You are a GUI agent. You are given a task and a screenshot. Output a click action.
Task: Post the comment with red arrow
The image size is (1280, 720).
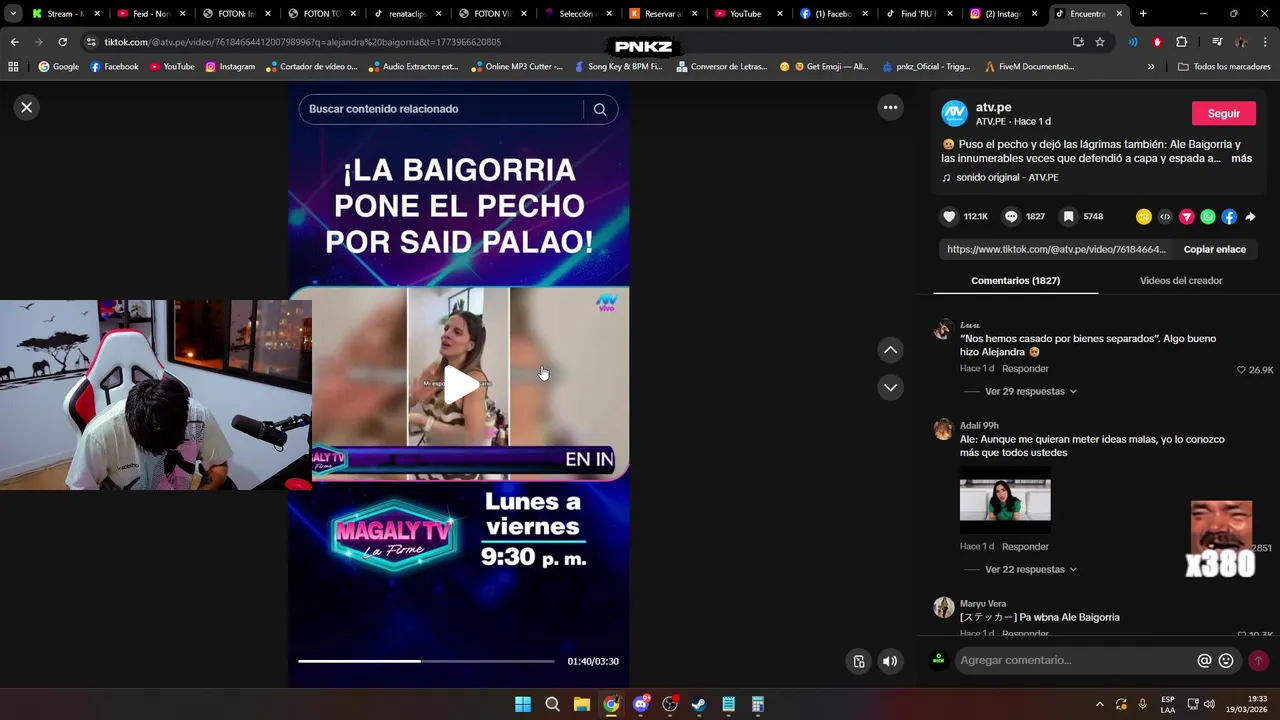point(1258,660)
